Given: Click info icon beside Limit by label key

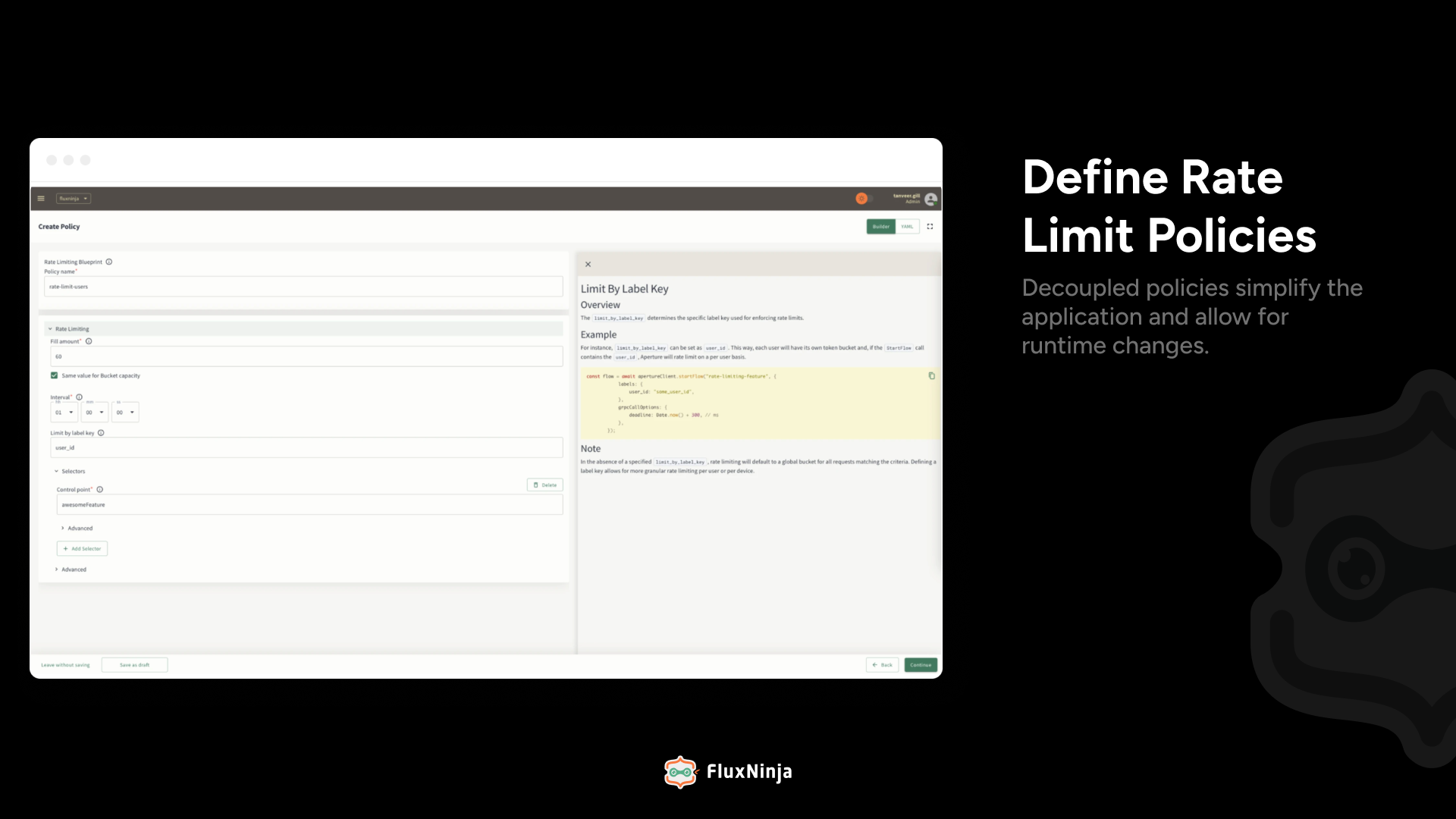Looking at the screenshot, I should 101,433.
